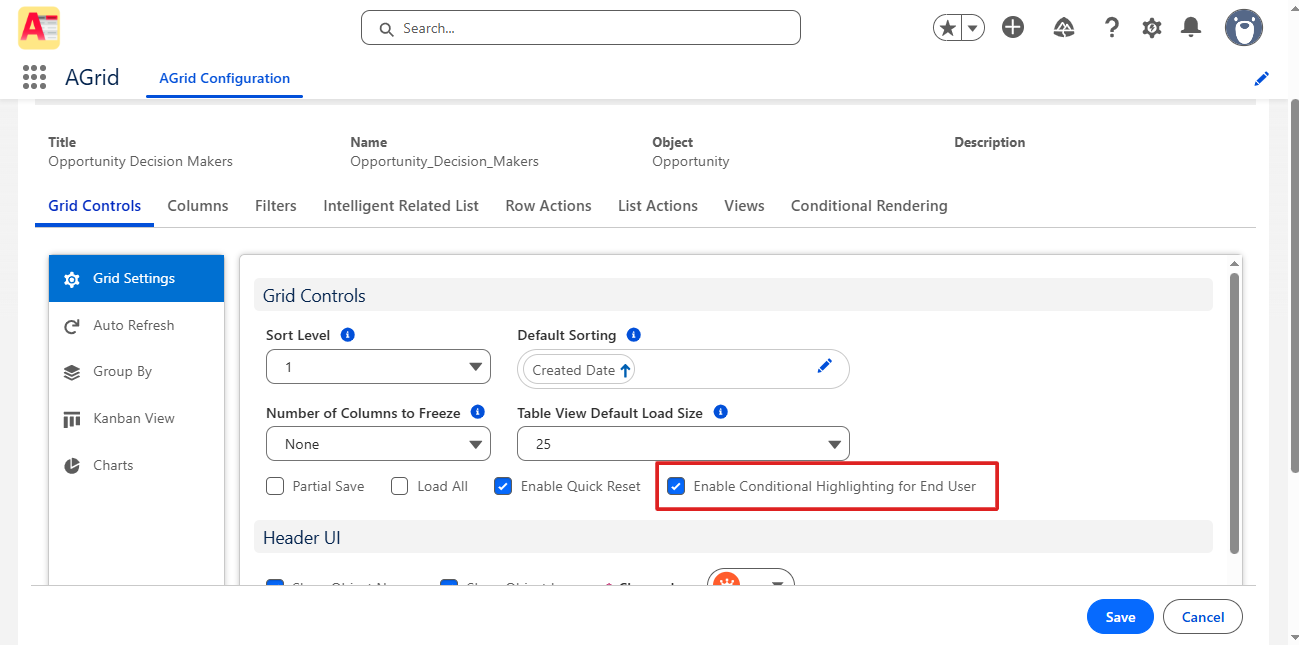Click Table View Default Load Size info icon

pyautogui.click(x=721, y=412)
